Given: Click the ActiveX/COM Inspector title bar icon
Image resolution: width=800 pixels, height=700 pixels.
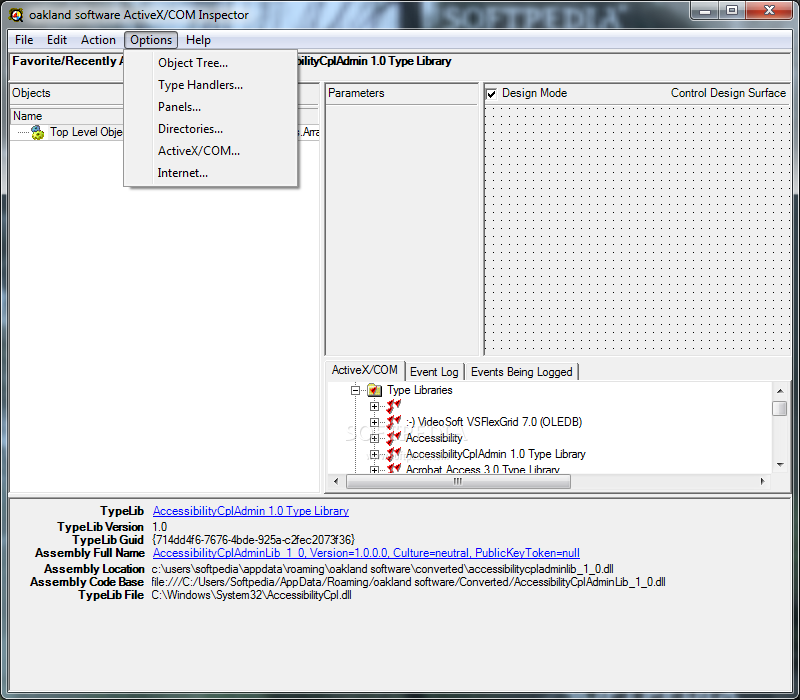Looking at the screenshot, I should (x=16, y=15).
